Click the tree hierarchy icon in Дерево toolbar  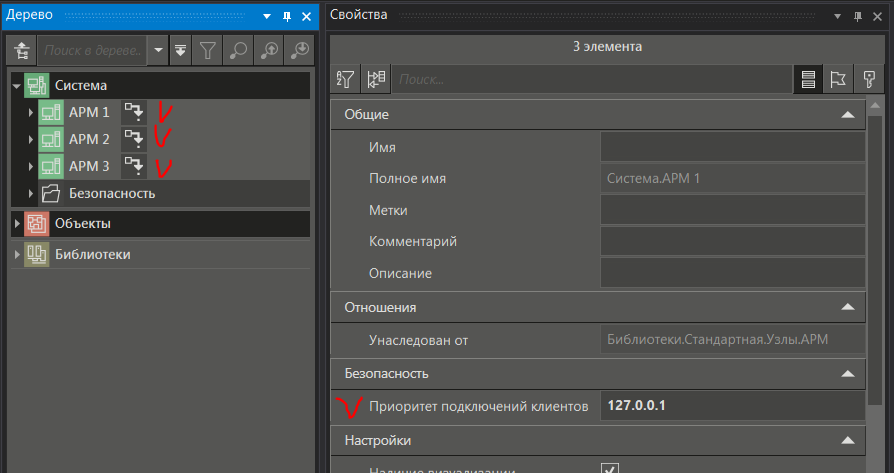pos(21,50)
